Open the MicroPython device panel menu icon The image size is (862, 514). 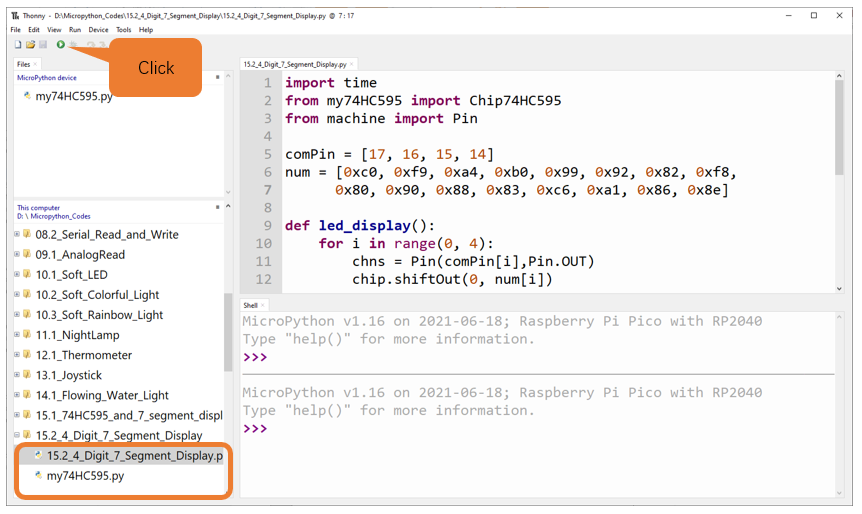tap(218, 78)
